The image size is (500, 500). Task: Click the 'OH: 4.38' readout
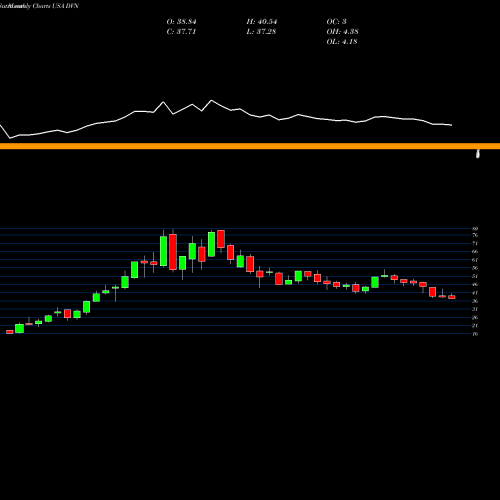[342, 32]
